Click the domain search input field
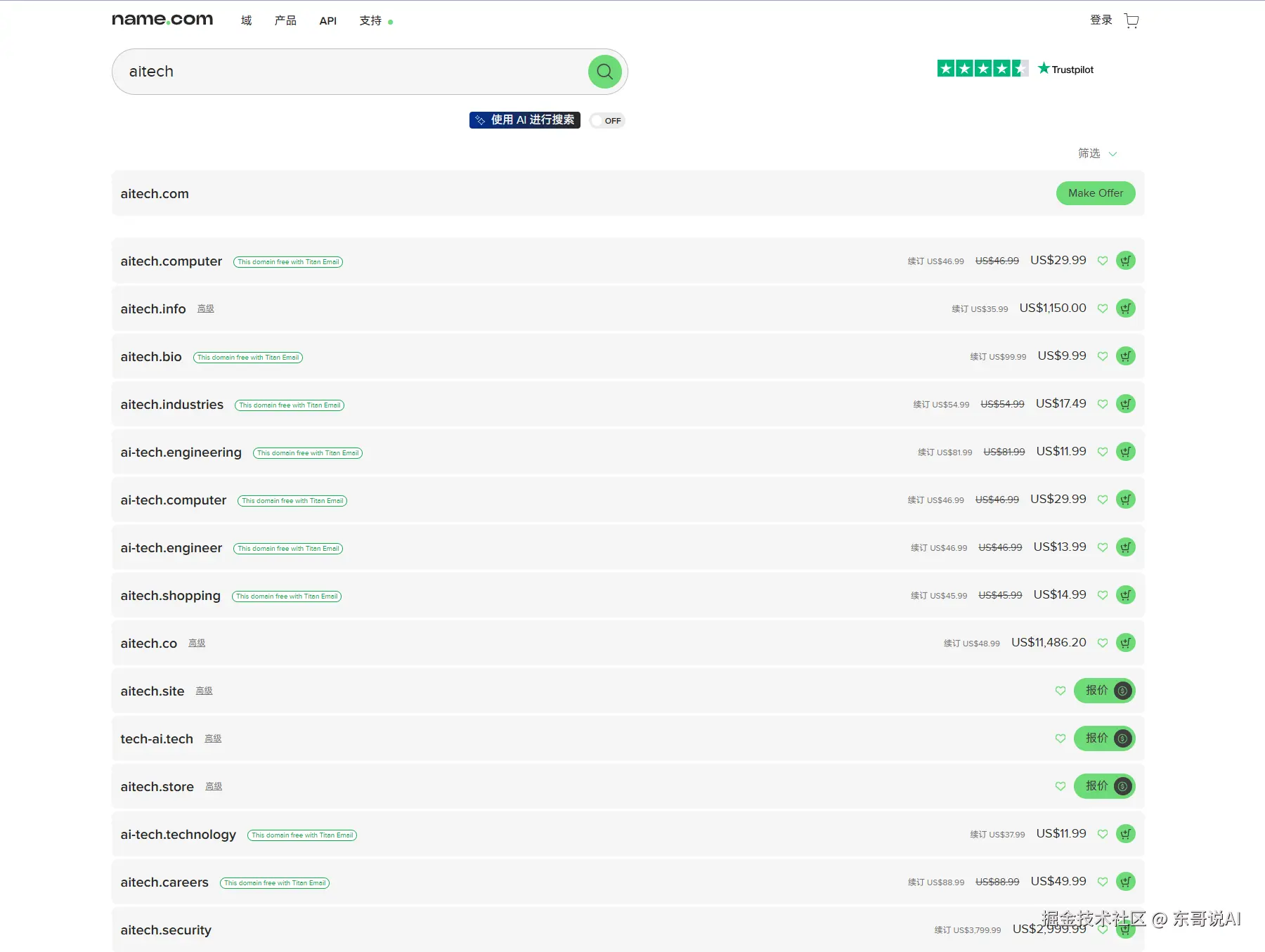The width and height of the screenshot is (1265, 952). pos(351,72)
